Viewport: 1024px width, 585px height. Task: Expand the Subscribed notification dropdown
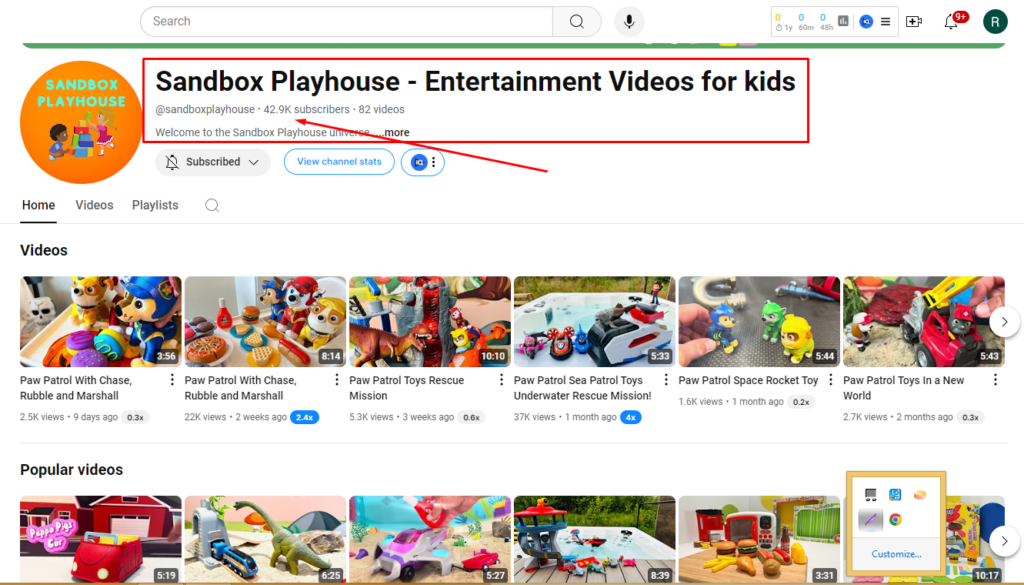tap(213, 162)
